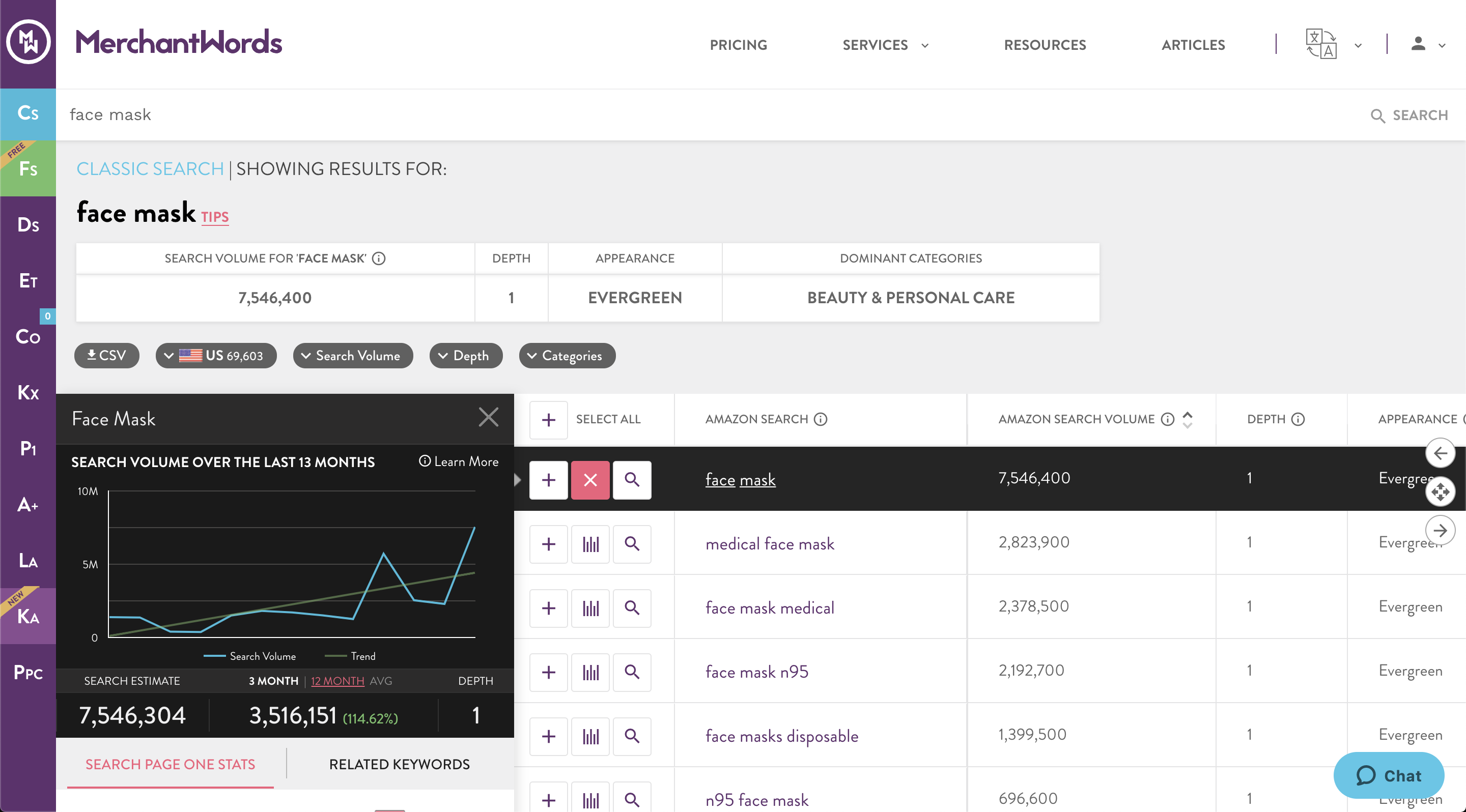Search magnifier in the face mask row

point(632,480)
